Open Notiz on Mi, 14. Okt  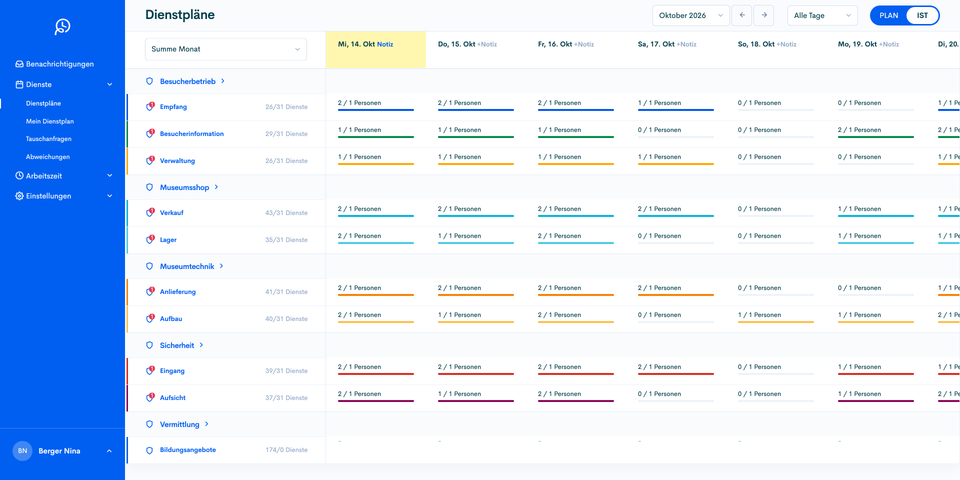point(385,44)
